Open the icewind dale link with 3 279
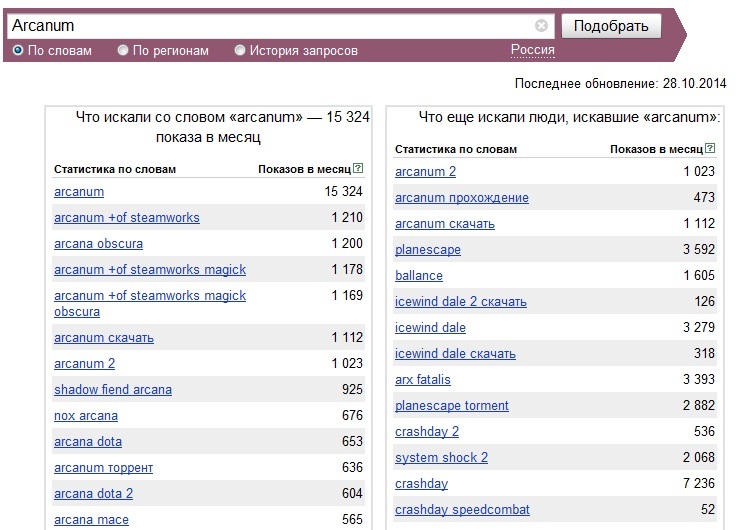739x530 pixels. 430,327
